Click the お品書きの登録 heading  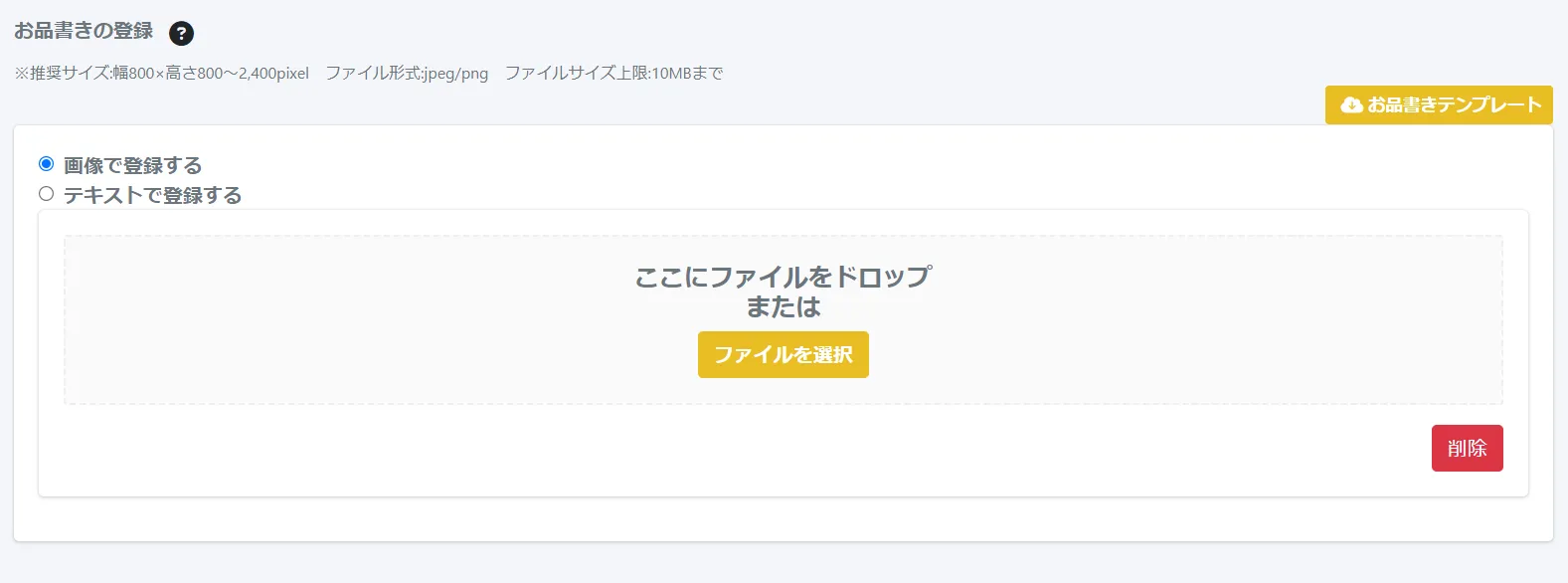84,31
